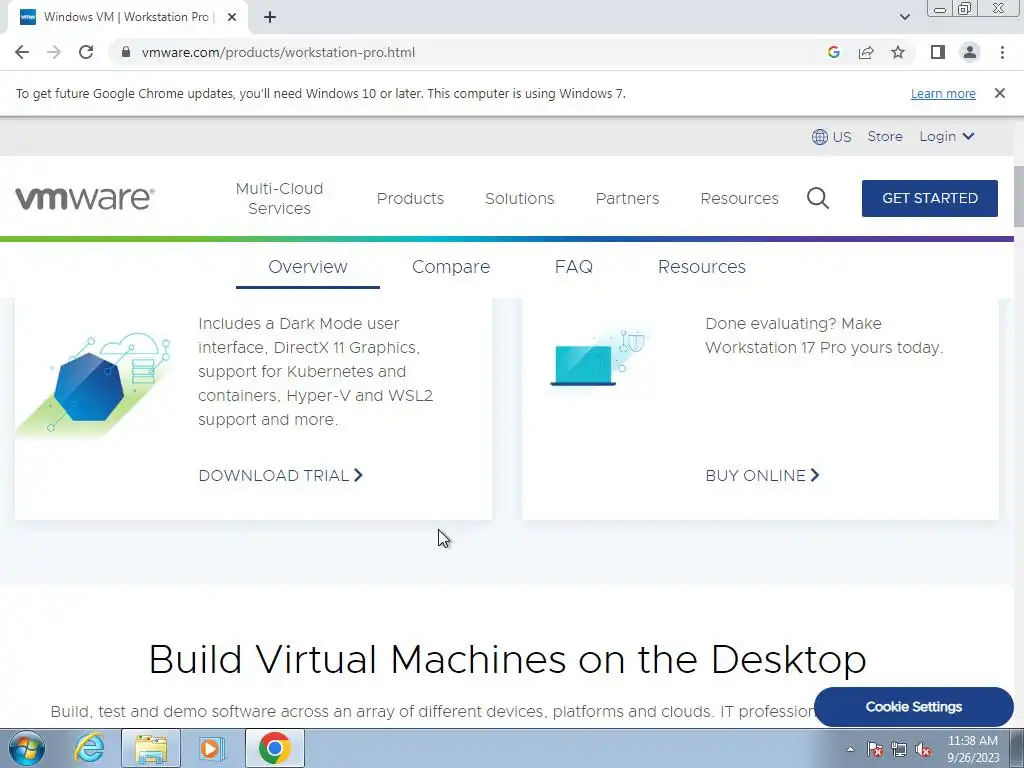Open Learn more about Chrome updates

pos(943,93)
